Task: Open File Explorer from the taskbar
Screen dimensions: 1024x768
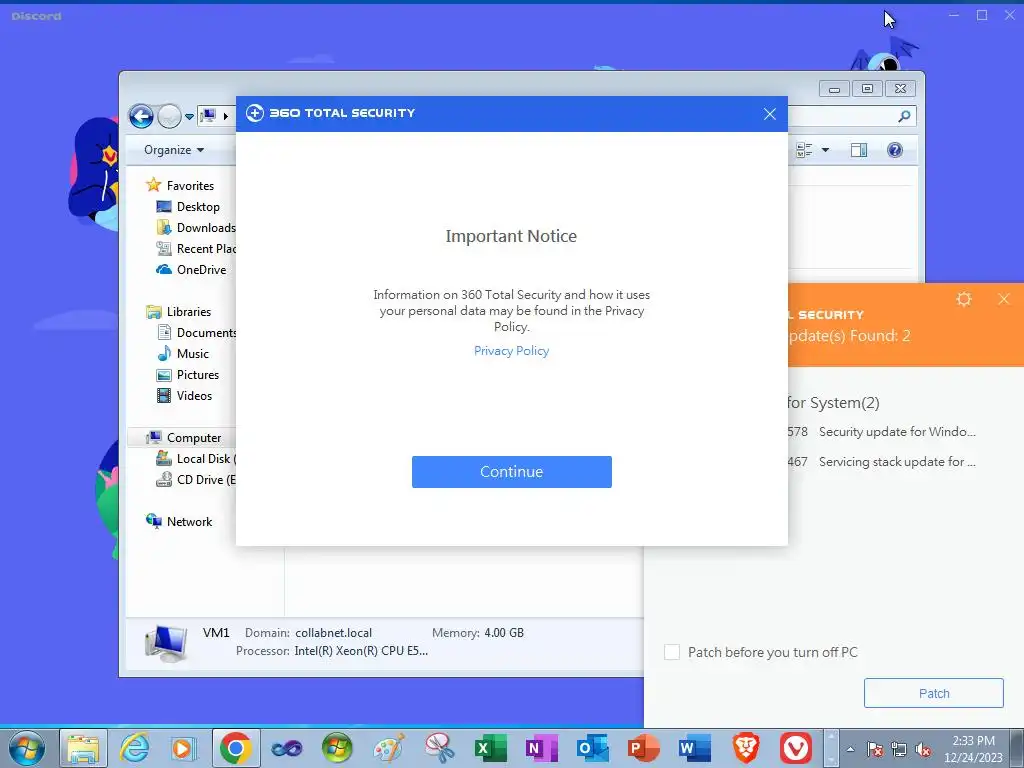Action: coord(84,748)
